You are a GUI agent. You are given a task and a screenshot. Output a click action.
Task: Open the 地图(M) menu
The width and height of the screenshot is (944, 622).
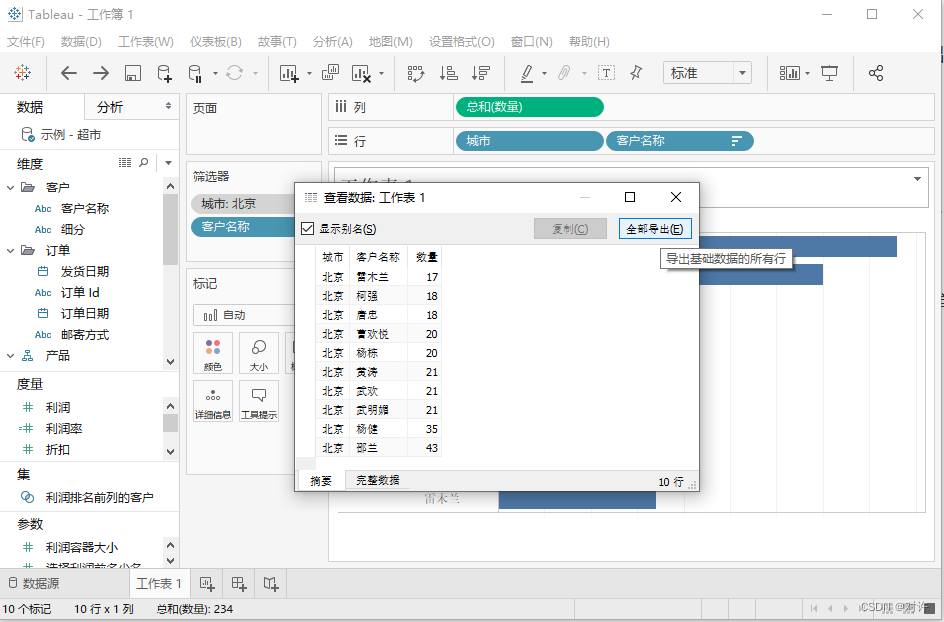pos(391,42)
